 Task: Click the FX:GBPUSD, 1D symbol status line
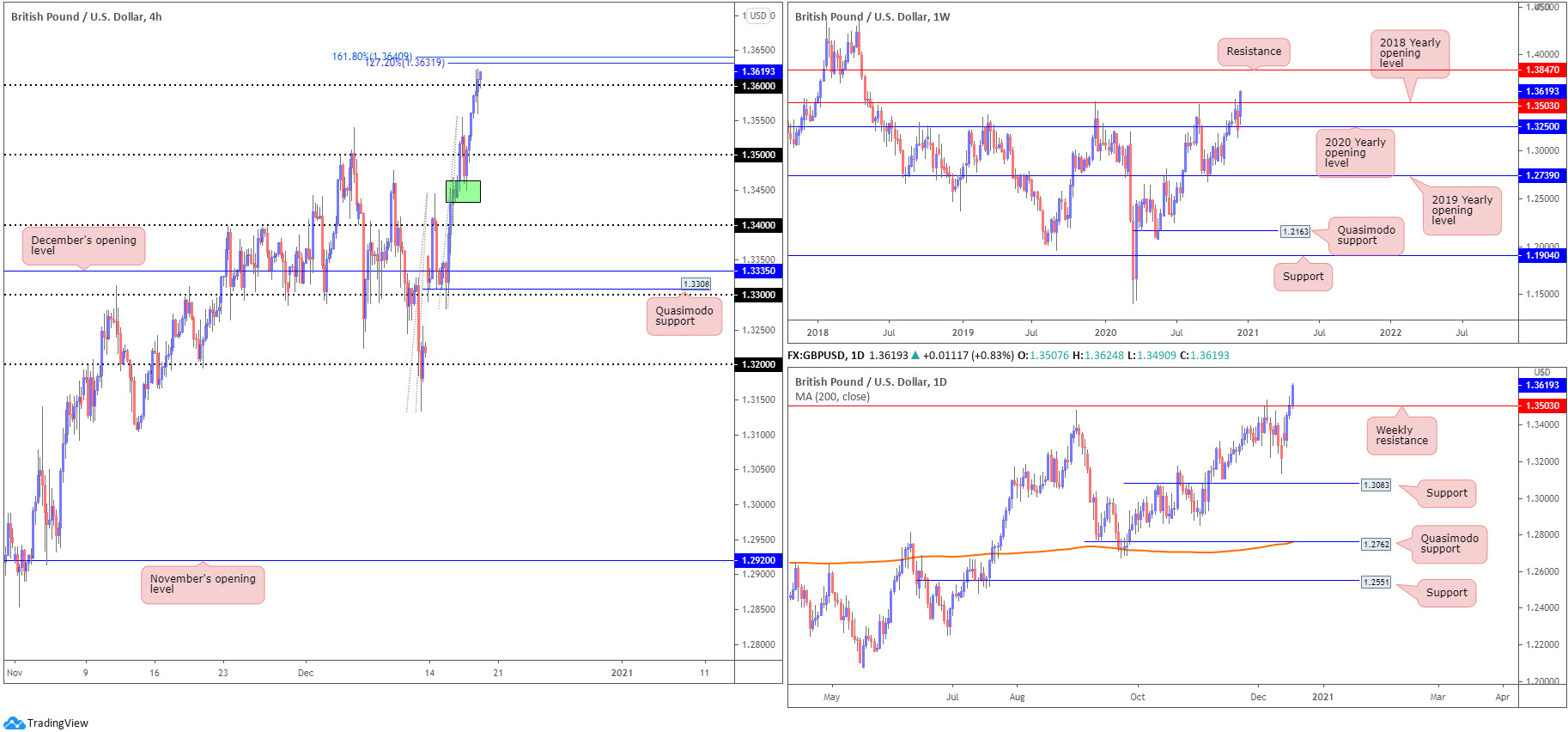pos(1008,355)
